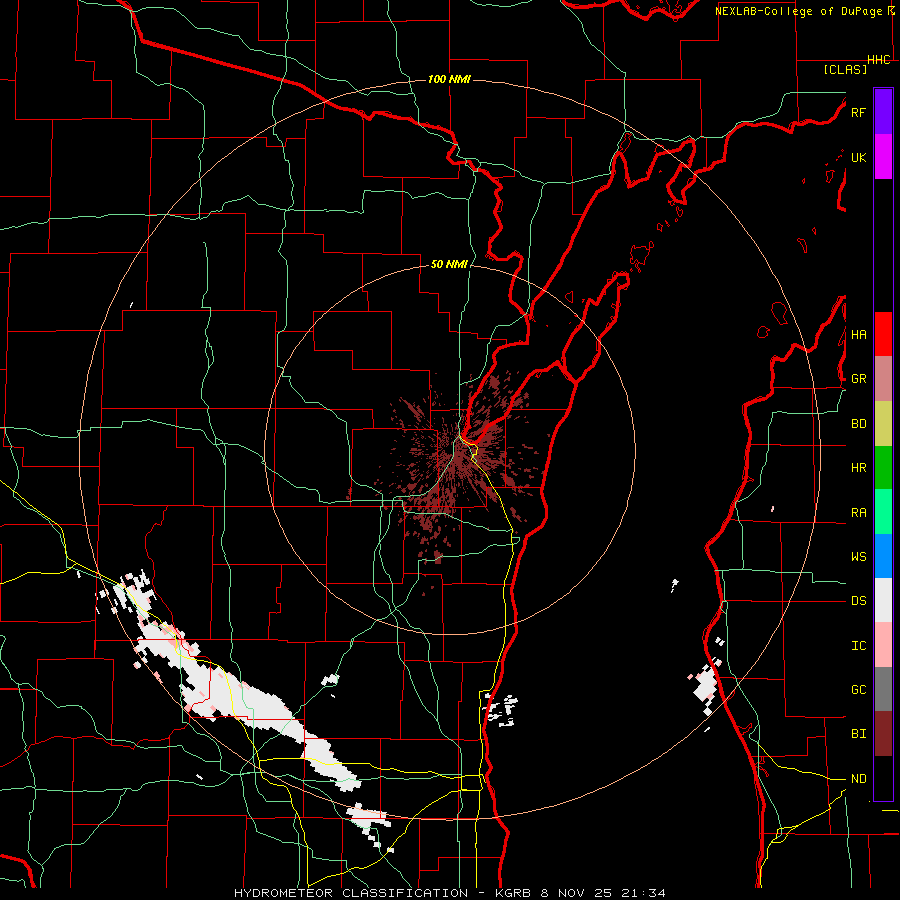Select the IC light pink legend swatch

click(883, 645)
